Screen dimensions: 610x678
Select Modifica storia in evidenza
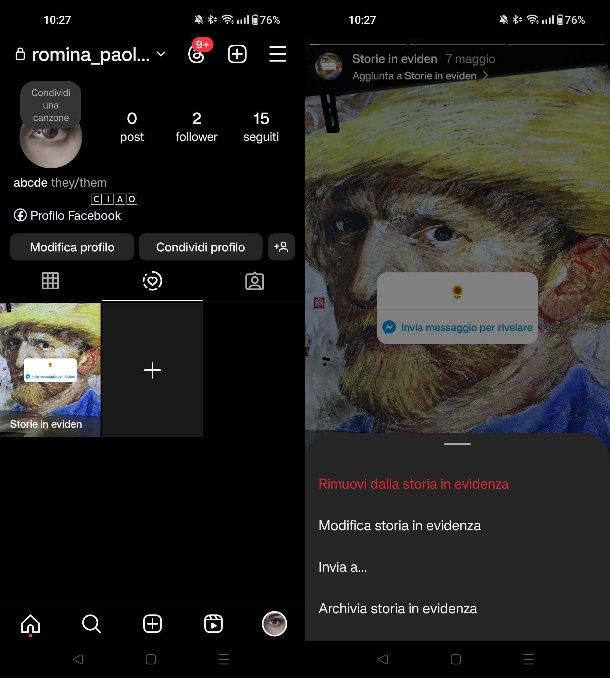pyautogui.click(x=400, y=525)
